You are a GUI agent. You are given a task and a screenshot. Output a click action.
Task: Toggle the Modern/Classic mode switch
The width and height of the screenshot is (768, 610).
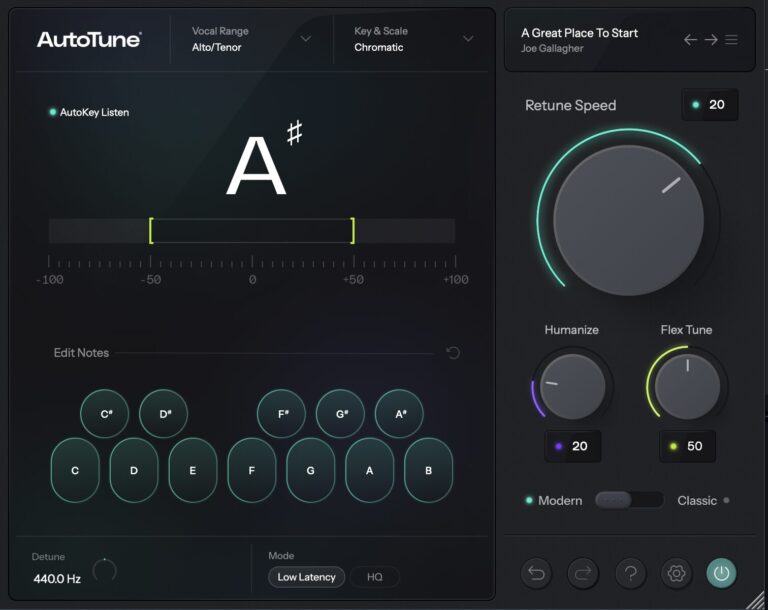[x=629, y=500]
